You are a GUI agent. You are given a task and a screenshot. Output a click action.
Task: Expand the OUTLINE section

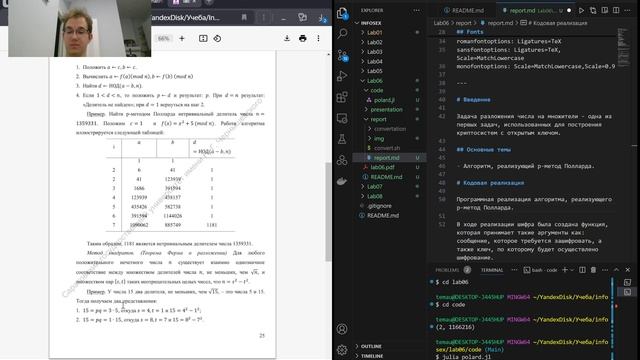(x=390, y=346)
